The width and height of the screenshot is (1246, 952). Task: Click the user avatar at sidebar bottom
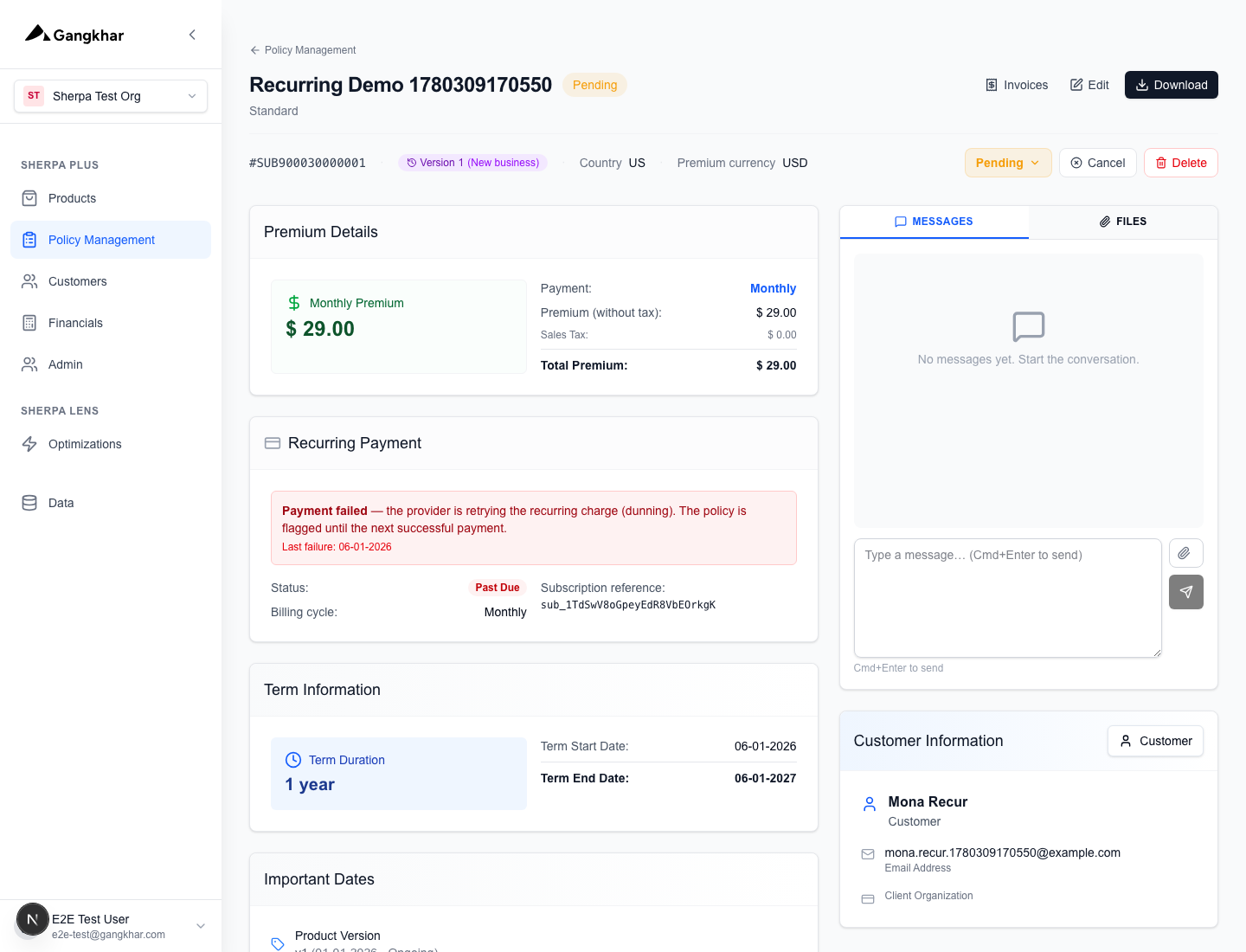point(33,919)
